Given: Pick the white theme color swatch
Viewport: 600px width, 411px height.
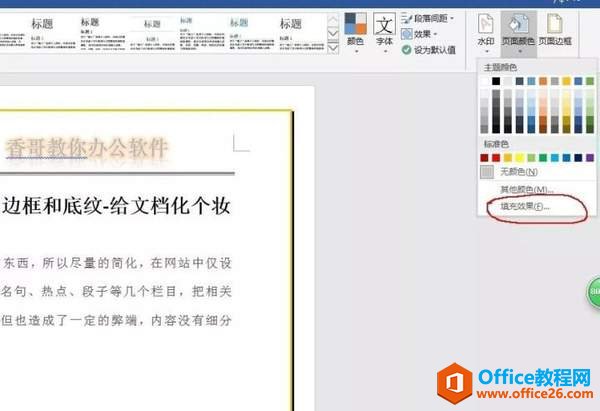Looking at the screenshot, I should click(x=484, y=81).
